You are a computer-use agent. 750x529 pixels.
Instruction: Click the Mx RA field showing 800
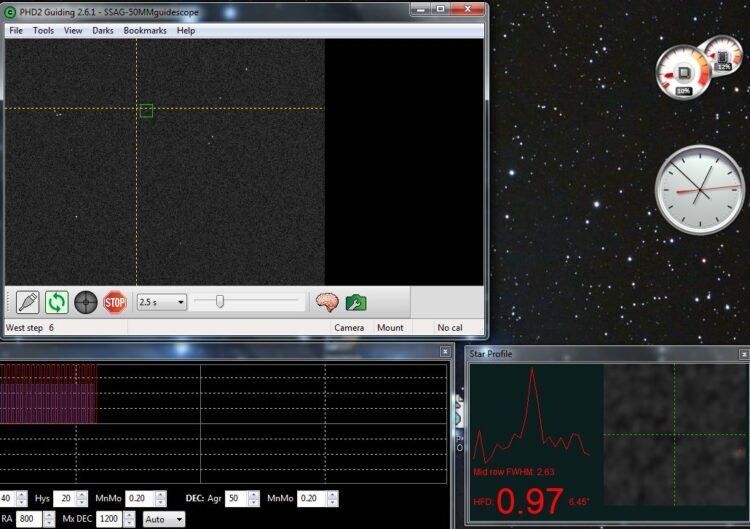tap(29, 519)
